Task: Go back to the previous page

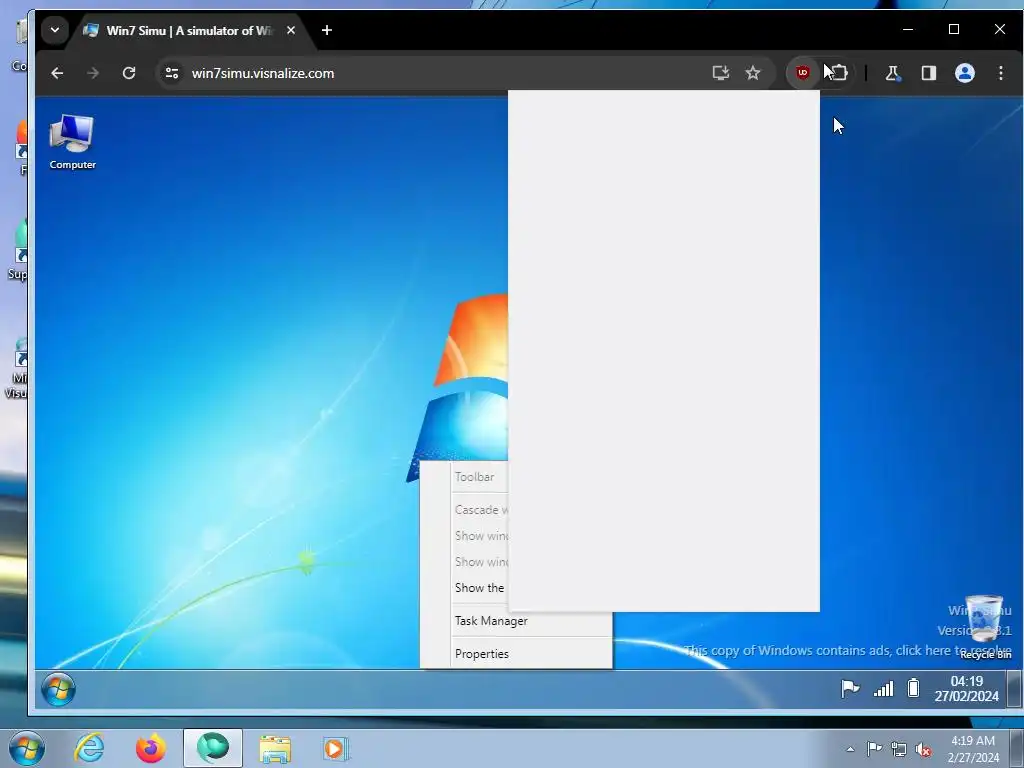Action: (x=57, y=73)
